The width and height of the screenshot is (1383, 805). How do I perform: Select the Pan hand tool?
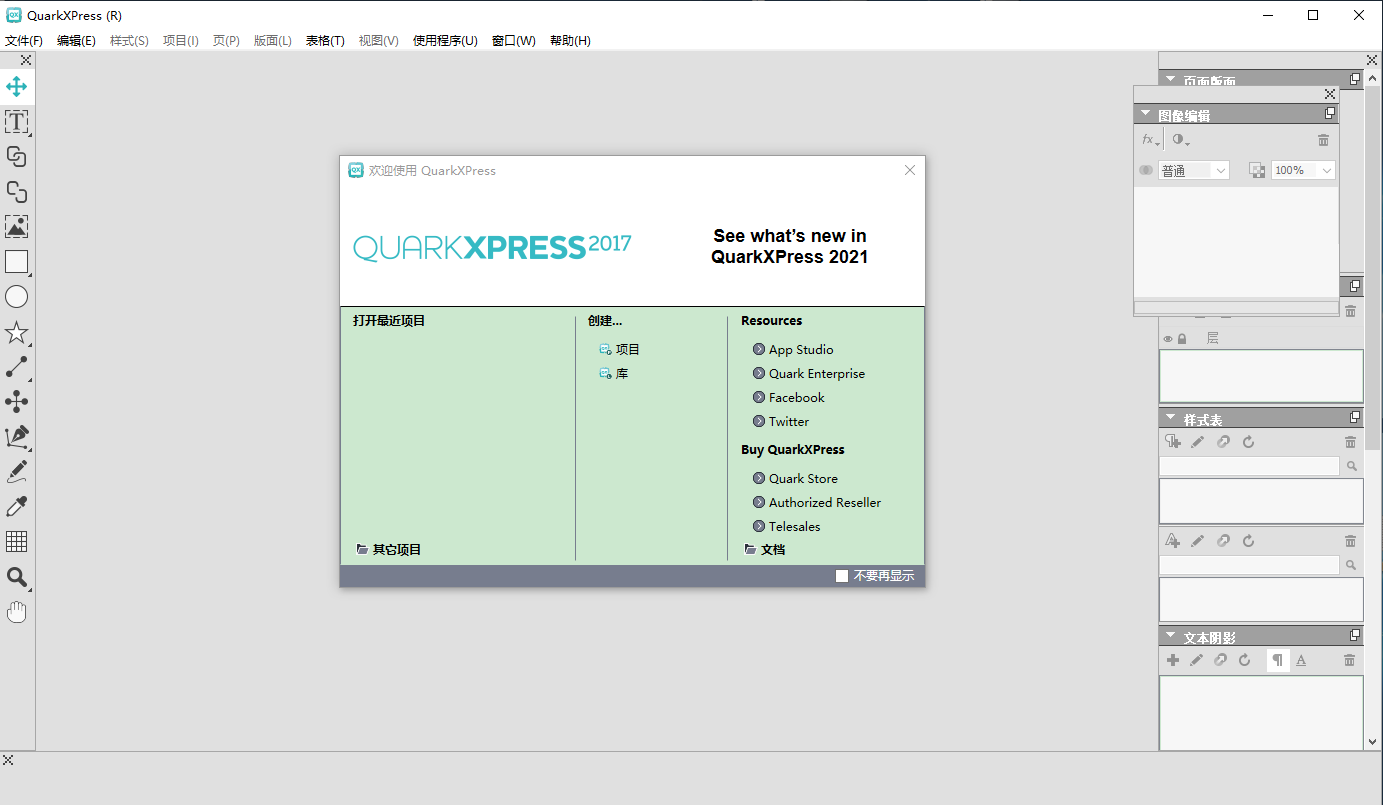pos(16,612)
